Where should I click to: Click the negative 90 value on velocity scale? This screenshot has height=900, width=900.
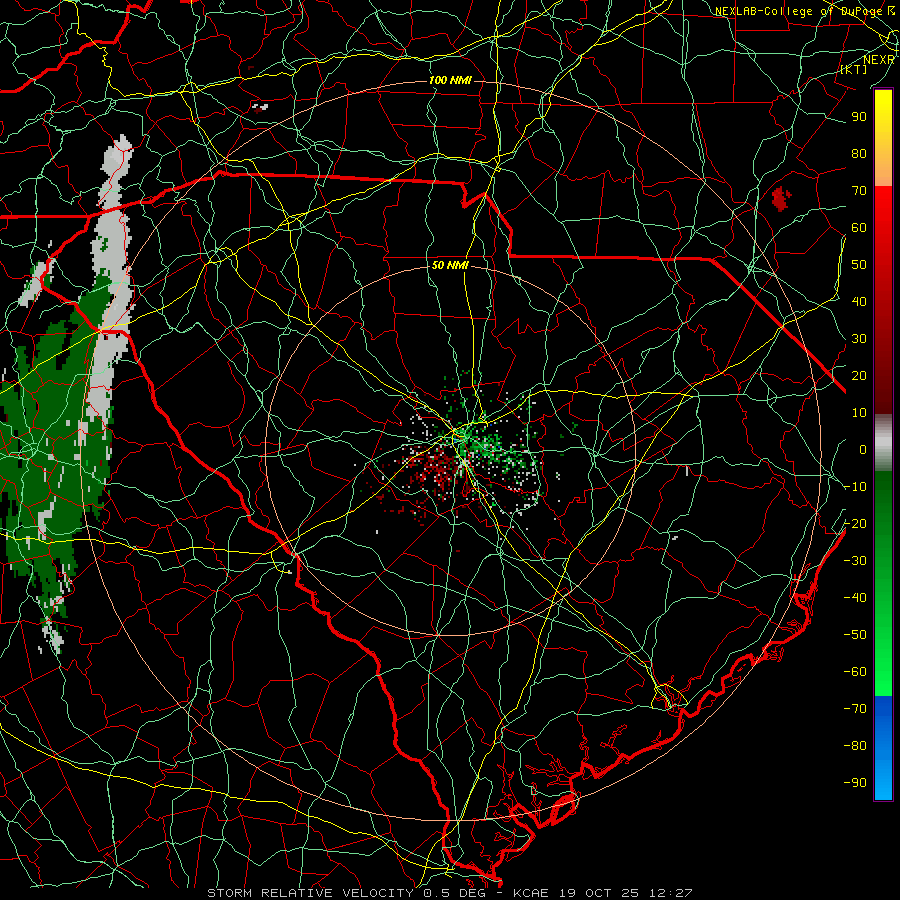855,783
